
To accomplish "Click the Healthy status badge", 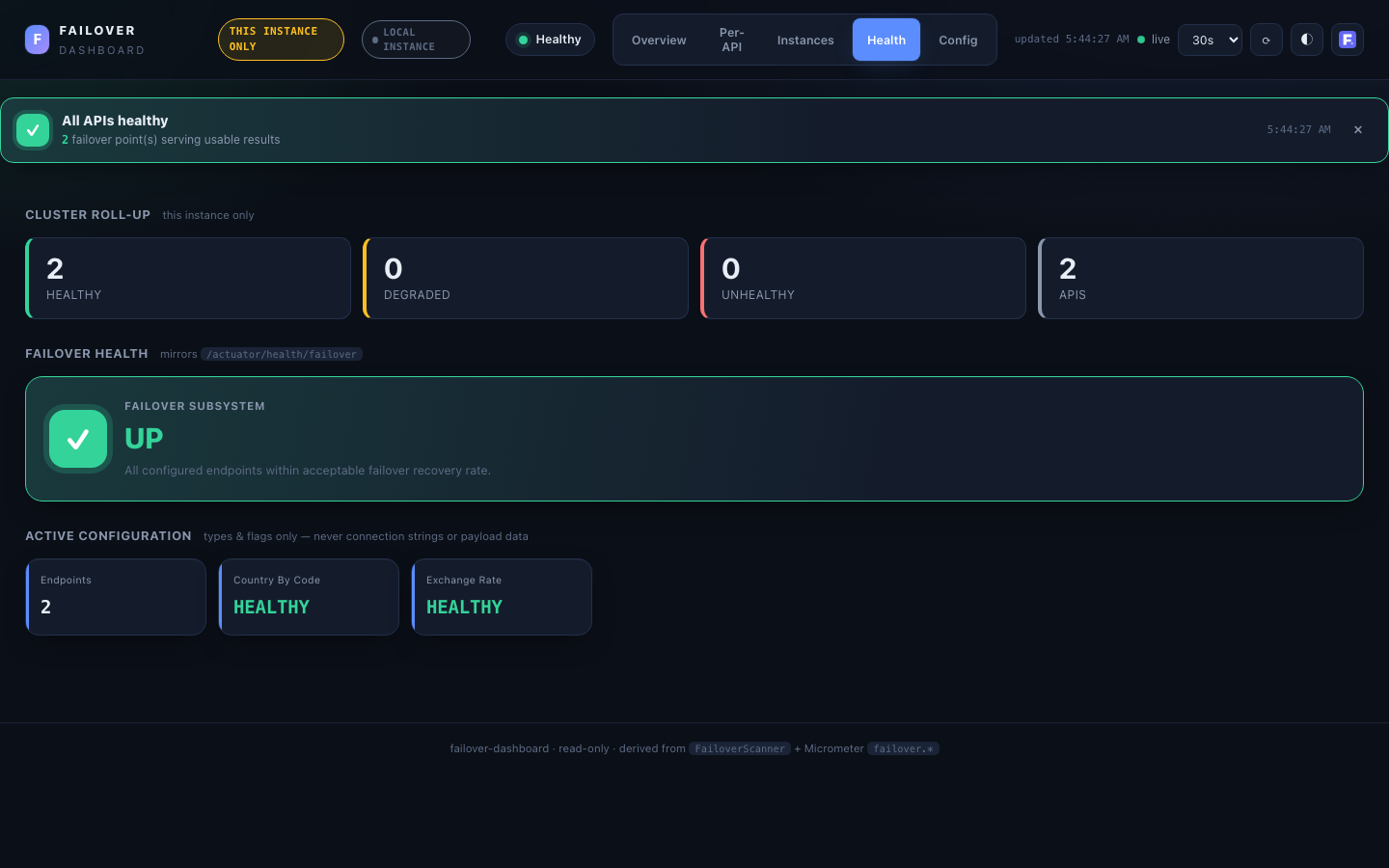I will point(550,40).
